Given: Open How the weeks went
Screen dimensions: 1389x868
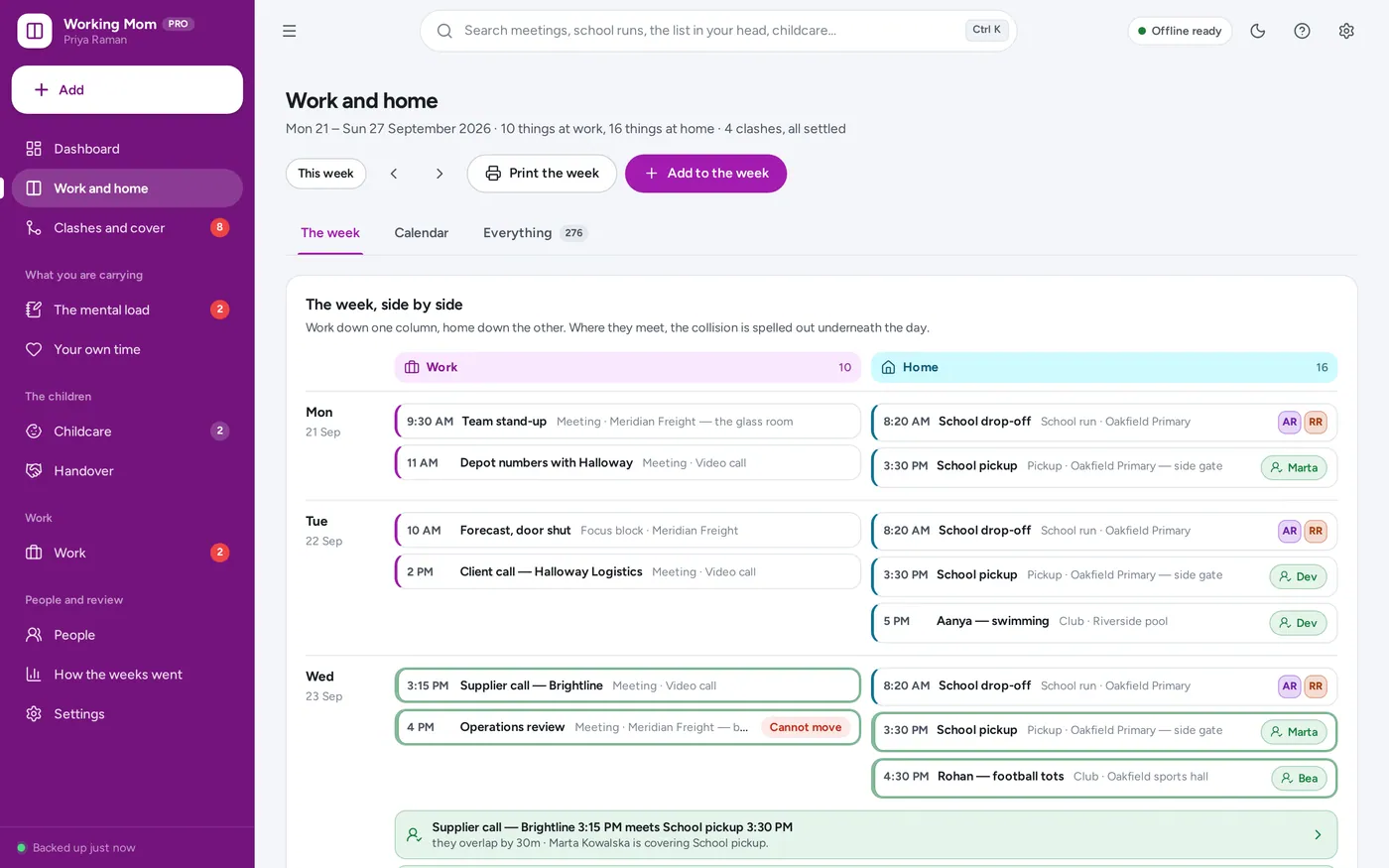Looking at the screenshot, I should (127, 675).
